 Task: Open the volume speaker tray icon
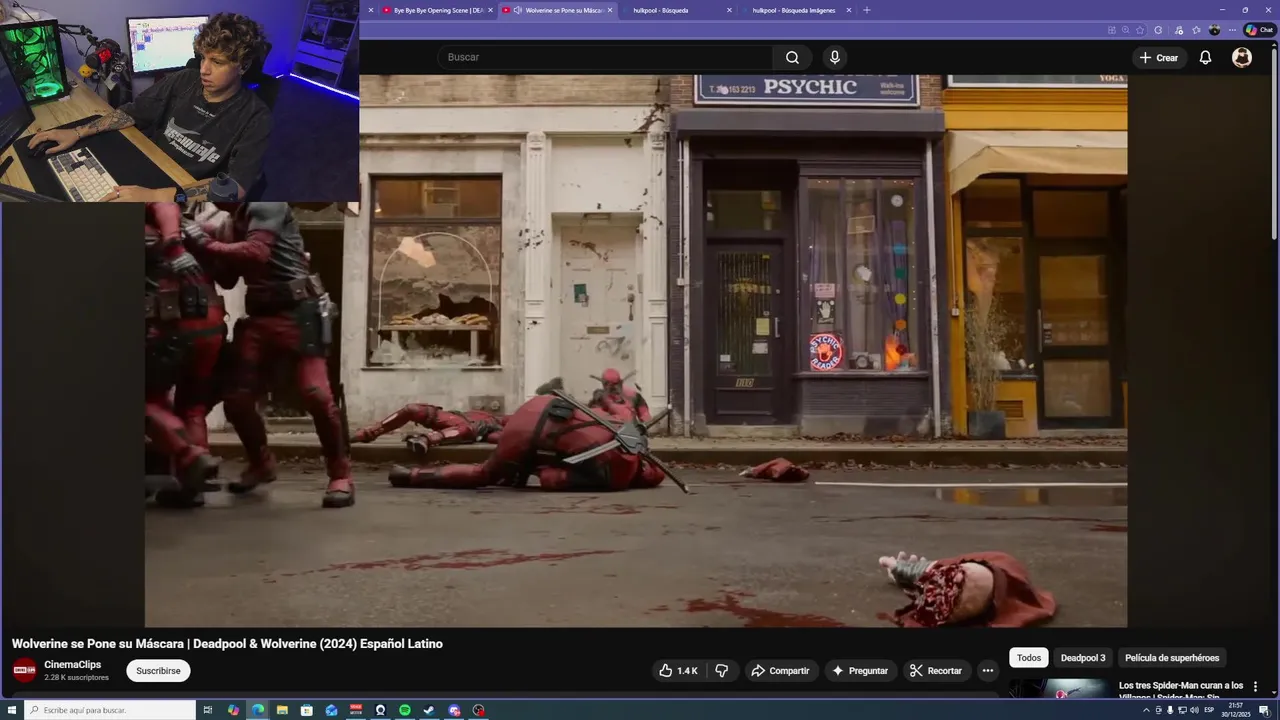(x=1194, y=710)
